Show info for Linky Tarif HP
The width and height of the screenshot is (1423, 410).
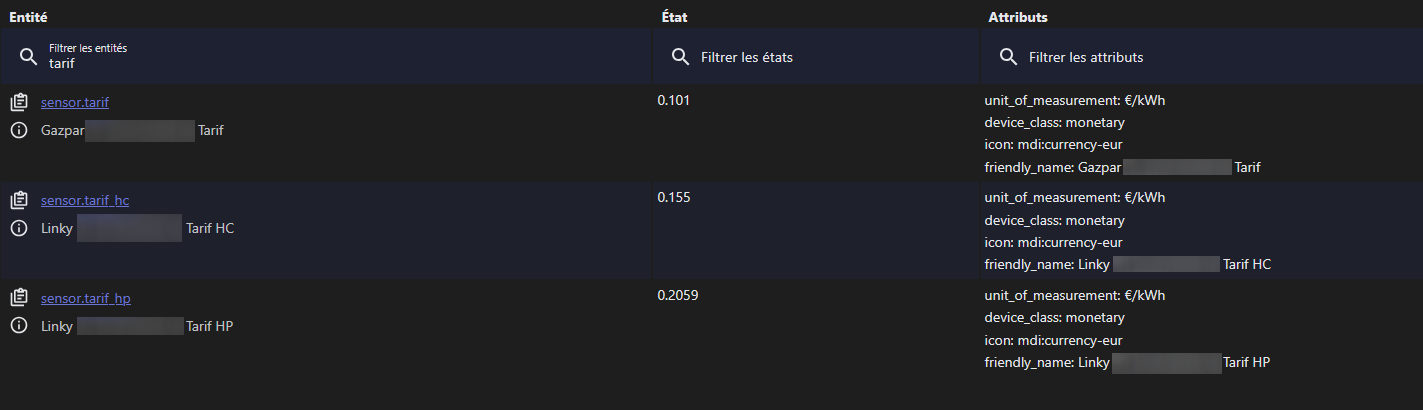tap(18, 326)
